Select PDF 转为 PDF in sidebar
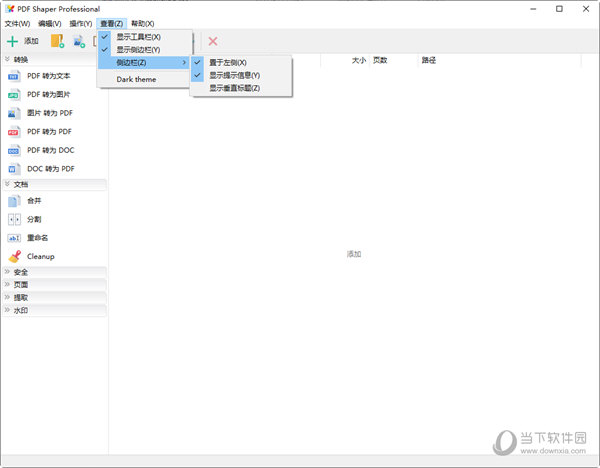Viewport: 600px width, 468px height. (49, 132)
